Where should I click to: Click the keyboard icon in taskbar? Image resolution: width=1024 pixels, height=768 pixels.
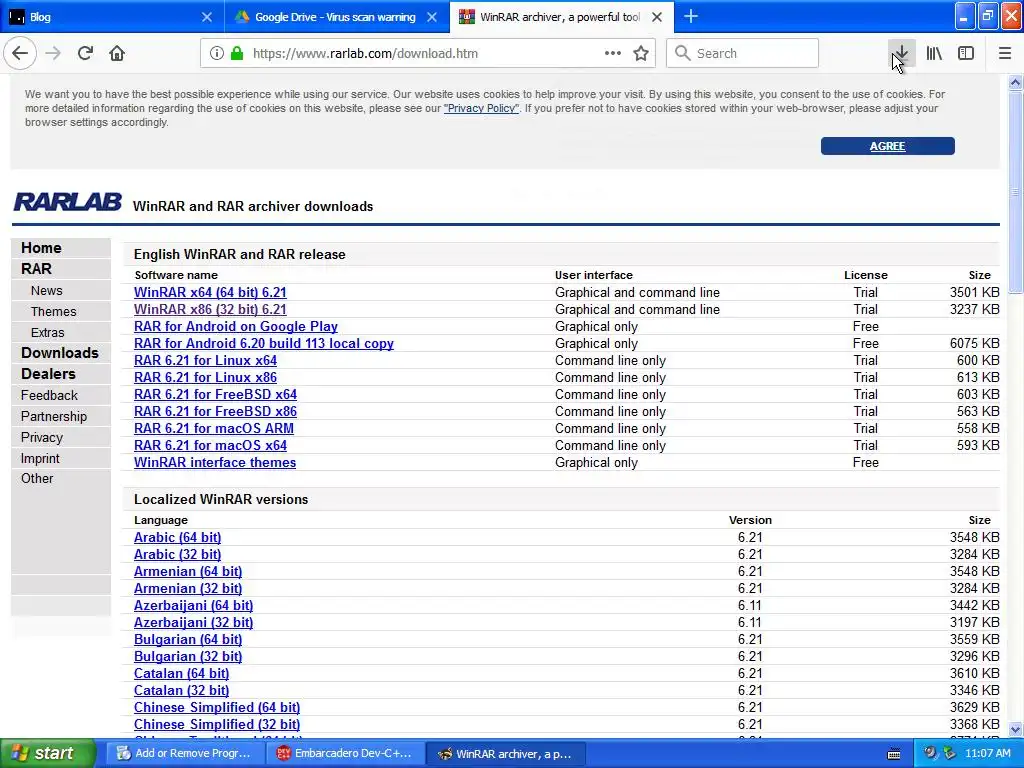894,754
